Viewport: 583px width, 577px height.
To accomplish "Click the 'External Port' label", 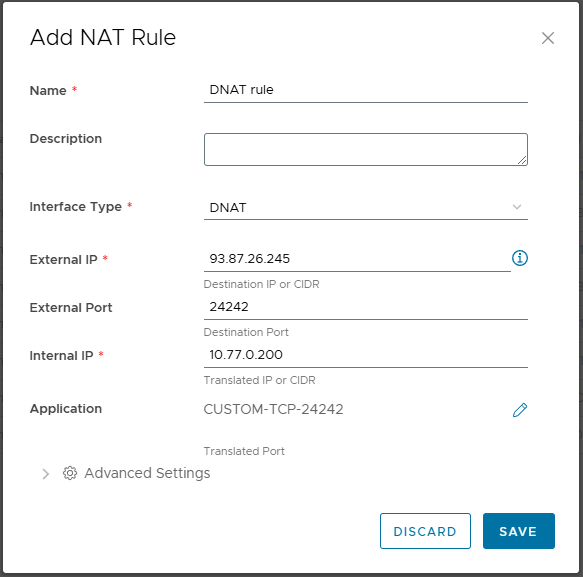I will click(71, 307).
